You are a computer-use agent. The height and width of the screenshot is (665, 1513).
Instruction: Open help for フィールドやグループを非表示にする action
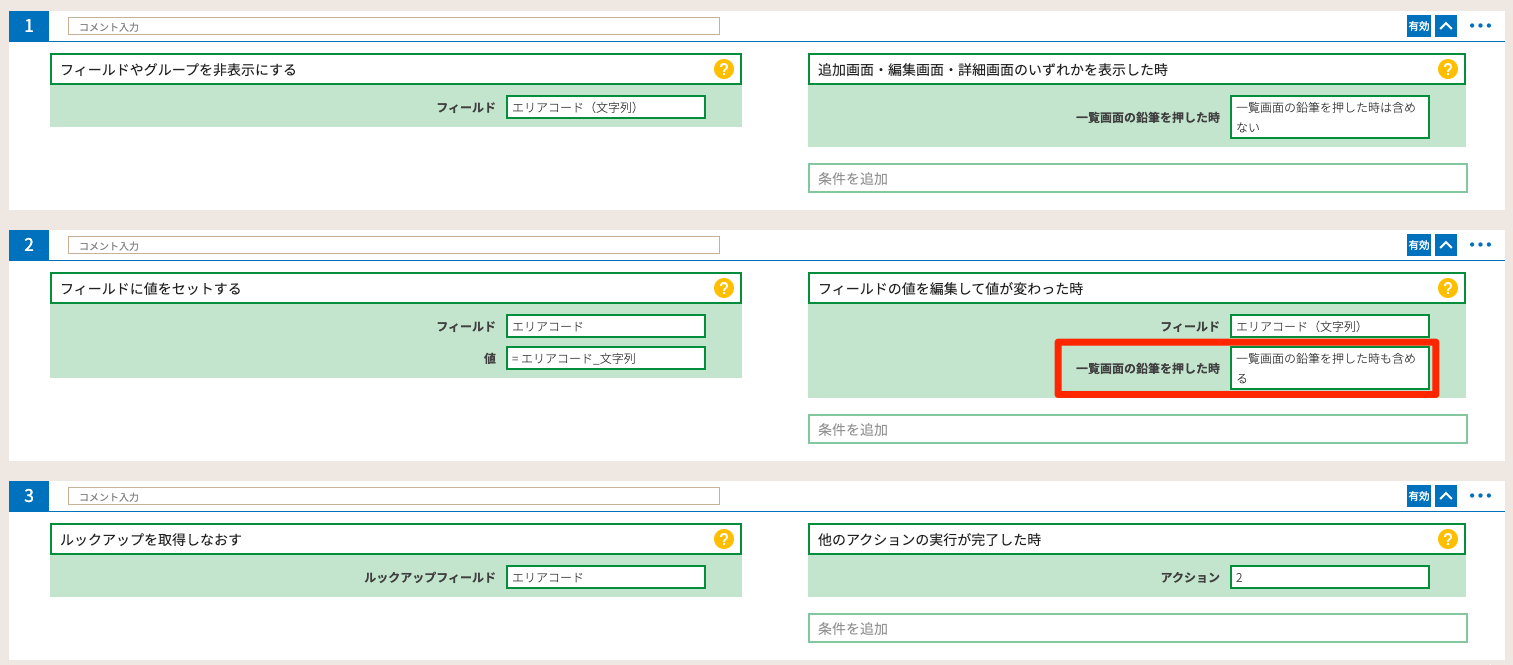tap(724, 69)
